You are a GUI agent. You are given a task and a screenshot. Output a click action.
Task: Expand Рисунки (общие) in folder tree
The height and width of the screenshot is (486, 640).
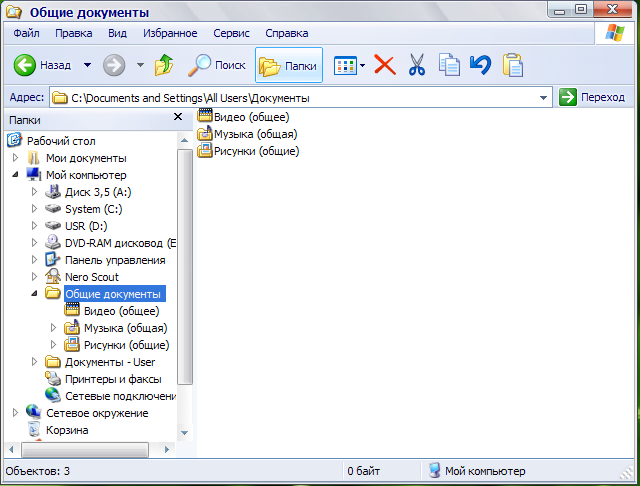pyautogui.click(x=53, y=345)
